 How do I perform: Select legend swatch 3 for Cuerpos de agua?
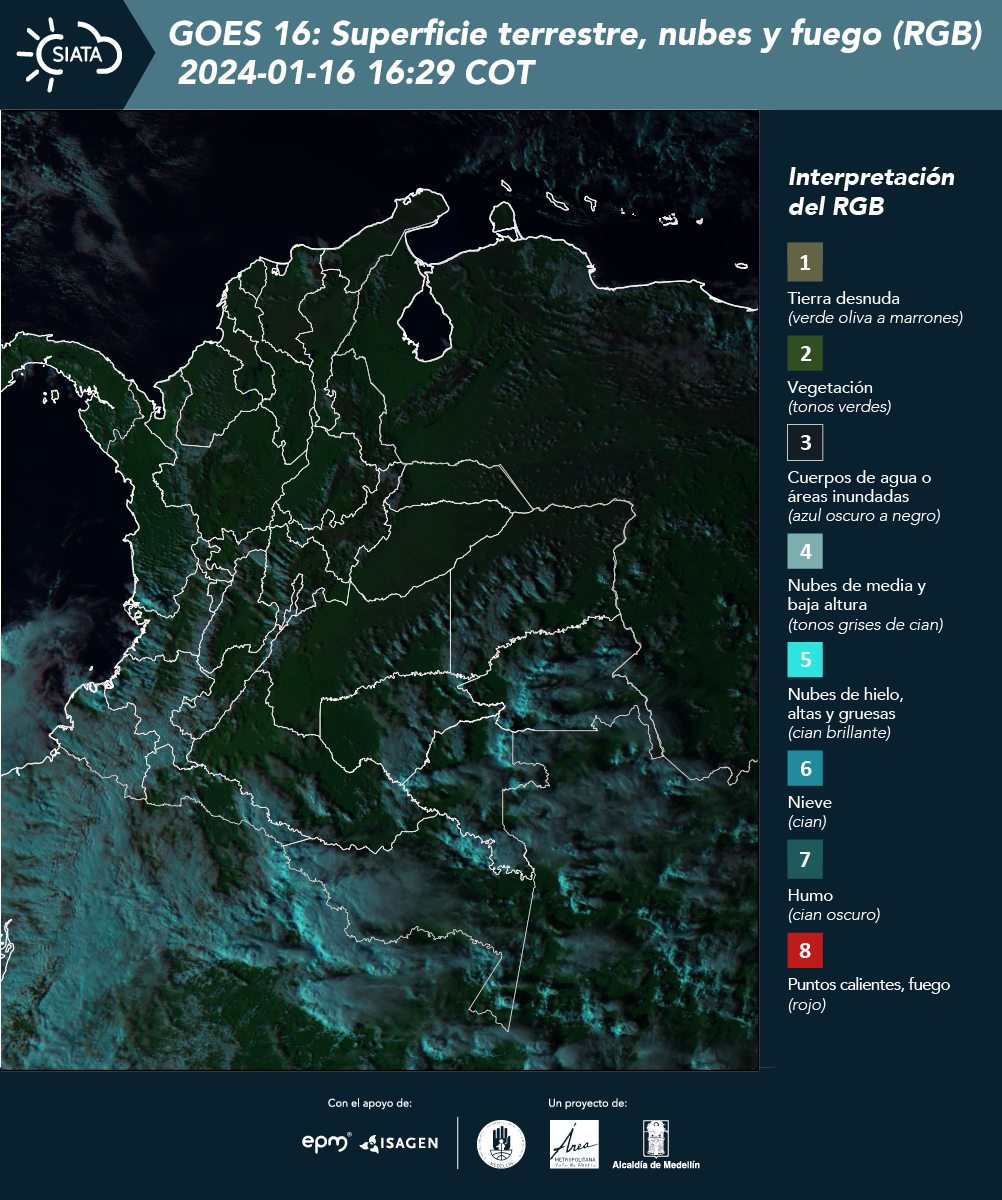(805, 441)
